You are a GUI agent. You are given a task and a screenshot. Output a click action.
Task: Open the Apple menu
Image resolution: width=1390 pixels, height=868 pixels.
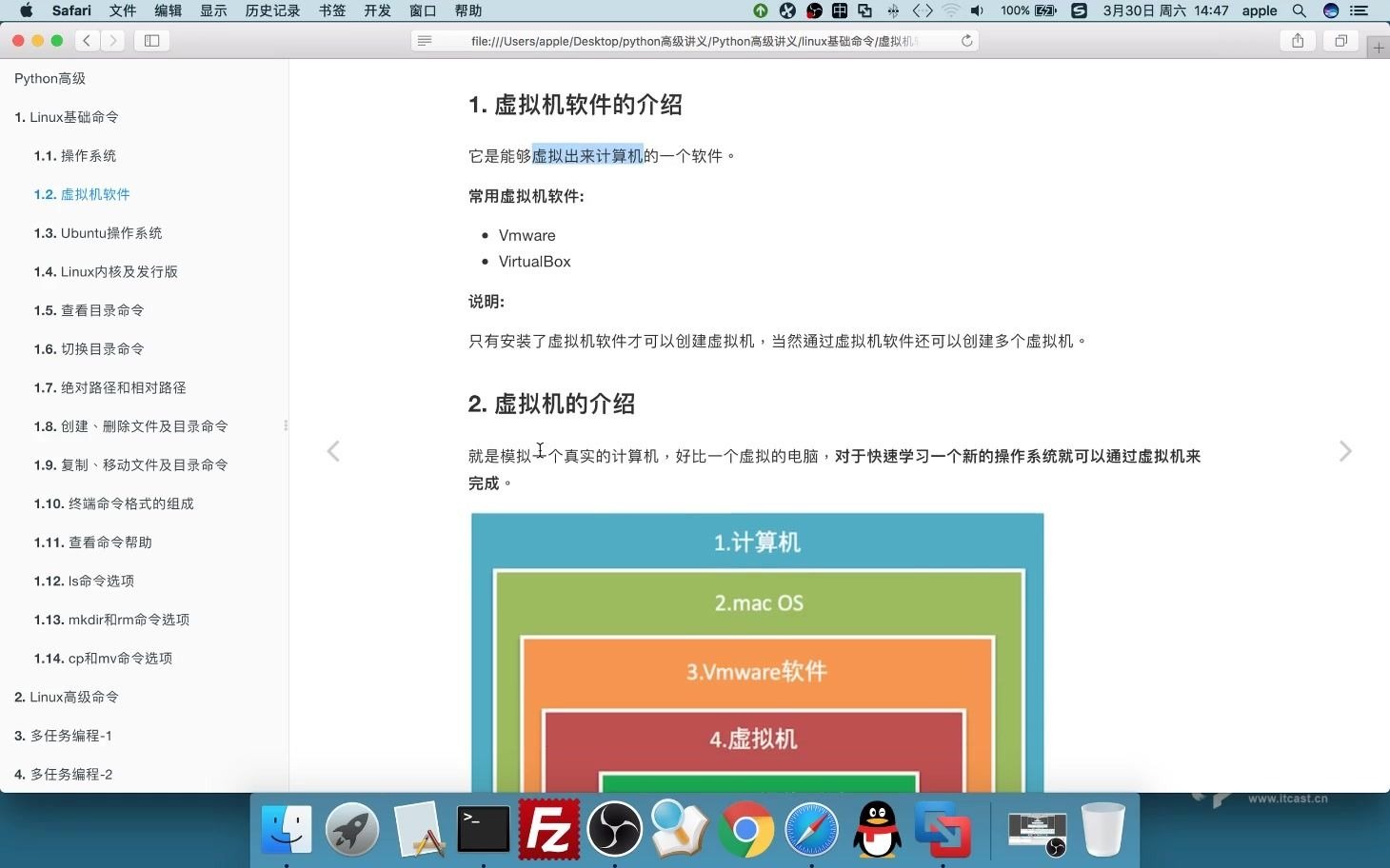(26, 10)
